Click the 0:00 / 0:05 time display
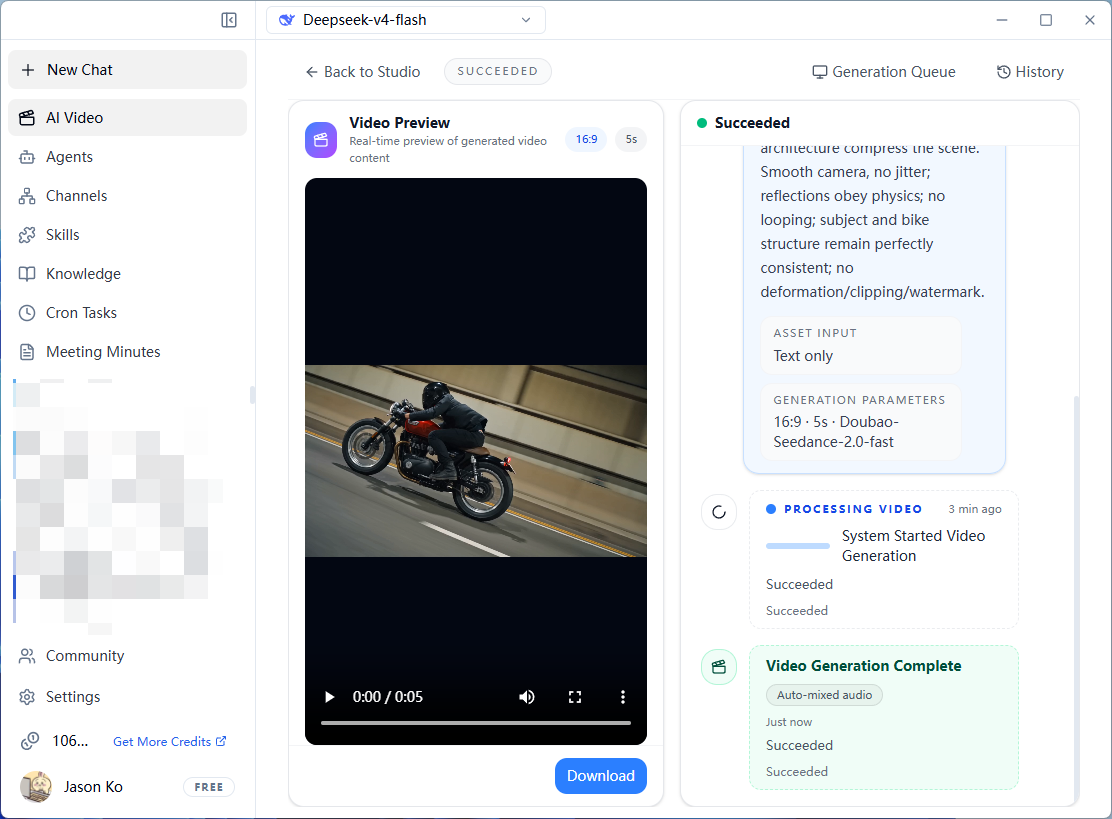This screenshot has width=1112, height=819. click(388, 697)
